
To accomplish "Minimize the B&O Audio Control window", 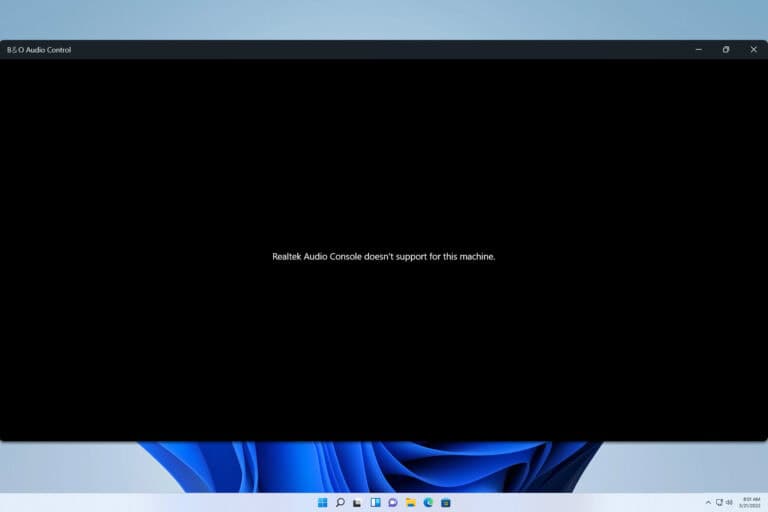I will tap(699, 49).
